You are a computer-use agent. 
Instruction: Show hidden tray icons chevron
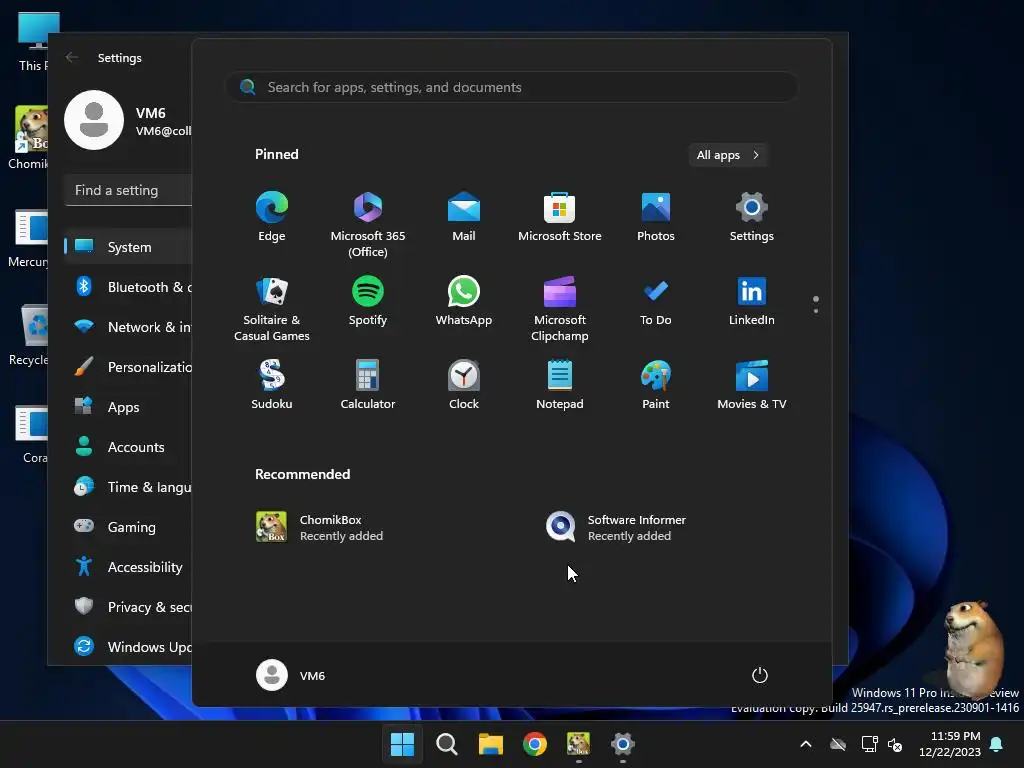806,744
